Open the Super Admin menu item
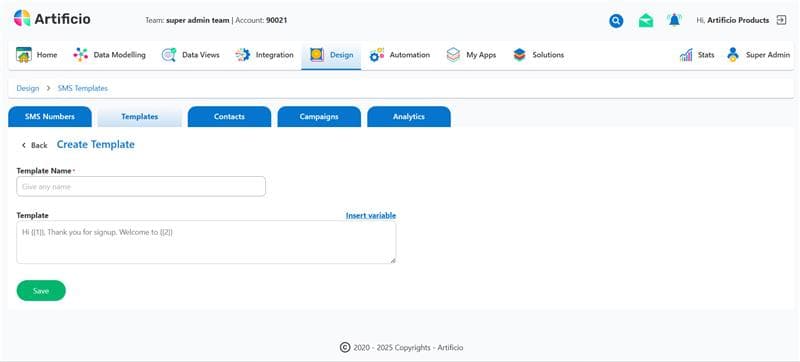Screen dimensions: 800x362 point(768,55)
